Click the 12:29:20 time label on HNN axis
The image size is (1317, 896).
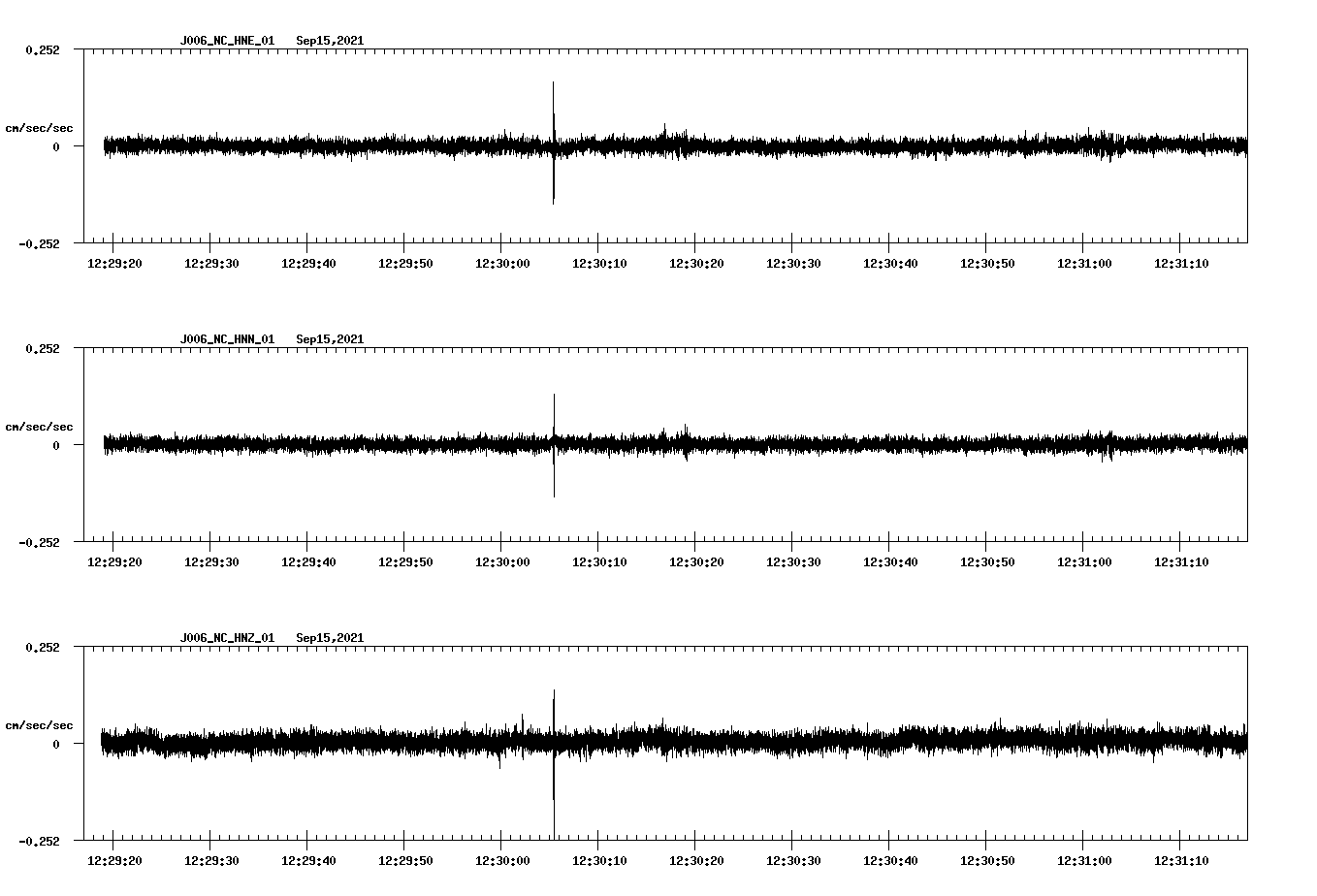point(114,562)
